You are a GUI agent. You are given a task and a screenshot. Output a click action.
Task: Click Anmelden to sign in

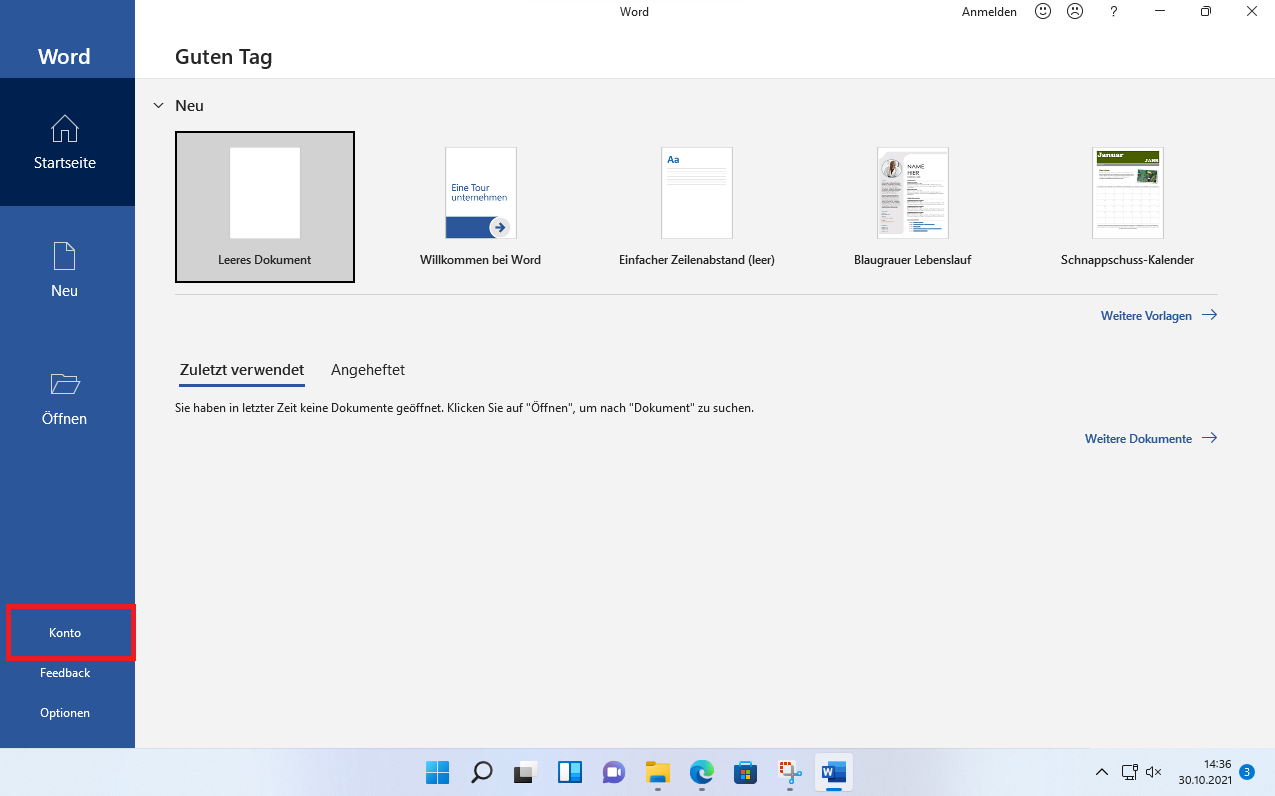989,12
